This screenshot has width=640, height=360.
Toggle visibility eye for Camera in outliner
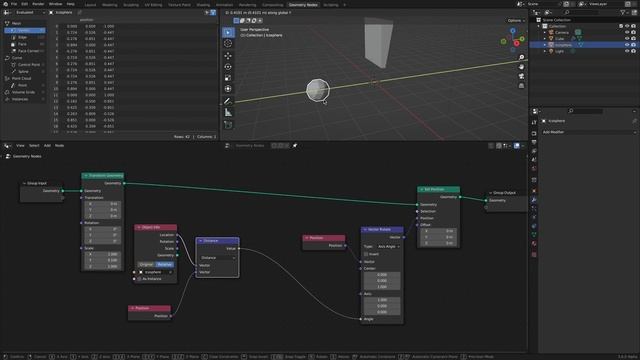click(x=627, y=32)
